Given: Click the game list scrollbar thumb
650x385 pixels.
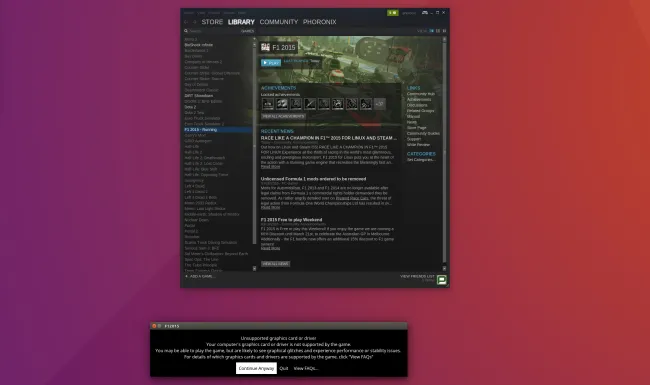Looking at the screenshot, I should (255, 143).
